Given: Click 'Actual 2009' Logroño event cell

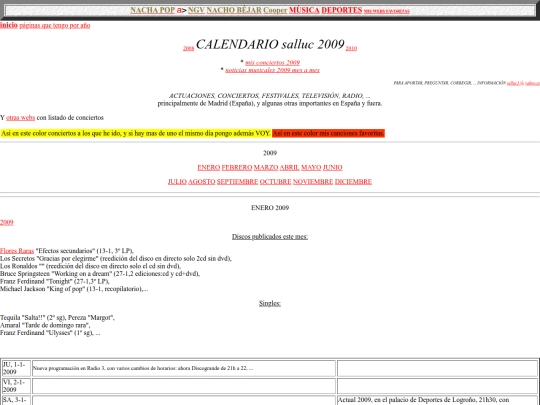Looking at the screenshot, I should point(437,400).
